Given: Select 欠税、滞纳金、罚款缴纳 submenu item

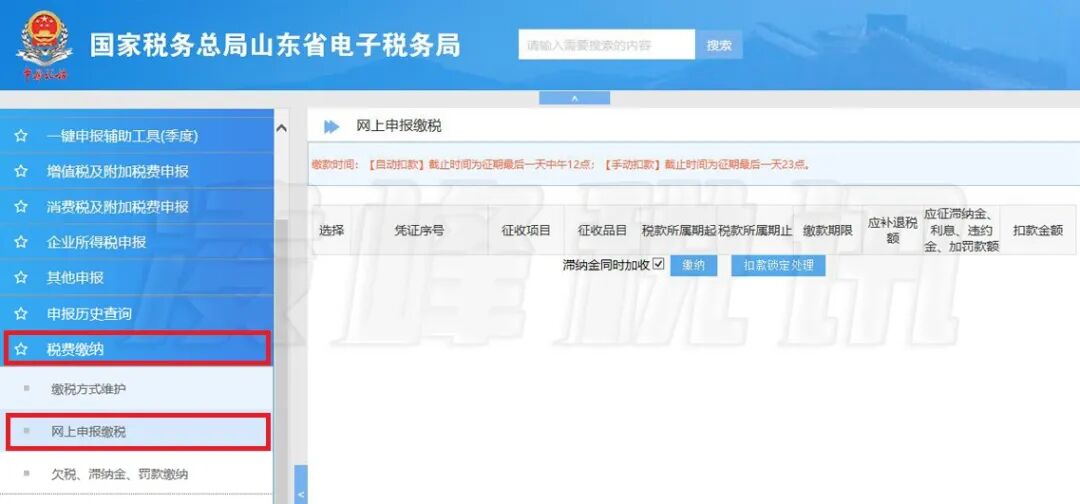Looking at the screenshot, I should click(136, 474).
